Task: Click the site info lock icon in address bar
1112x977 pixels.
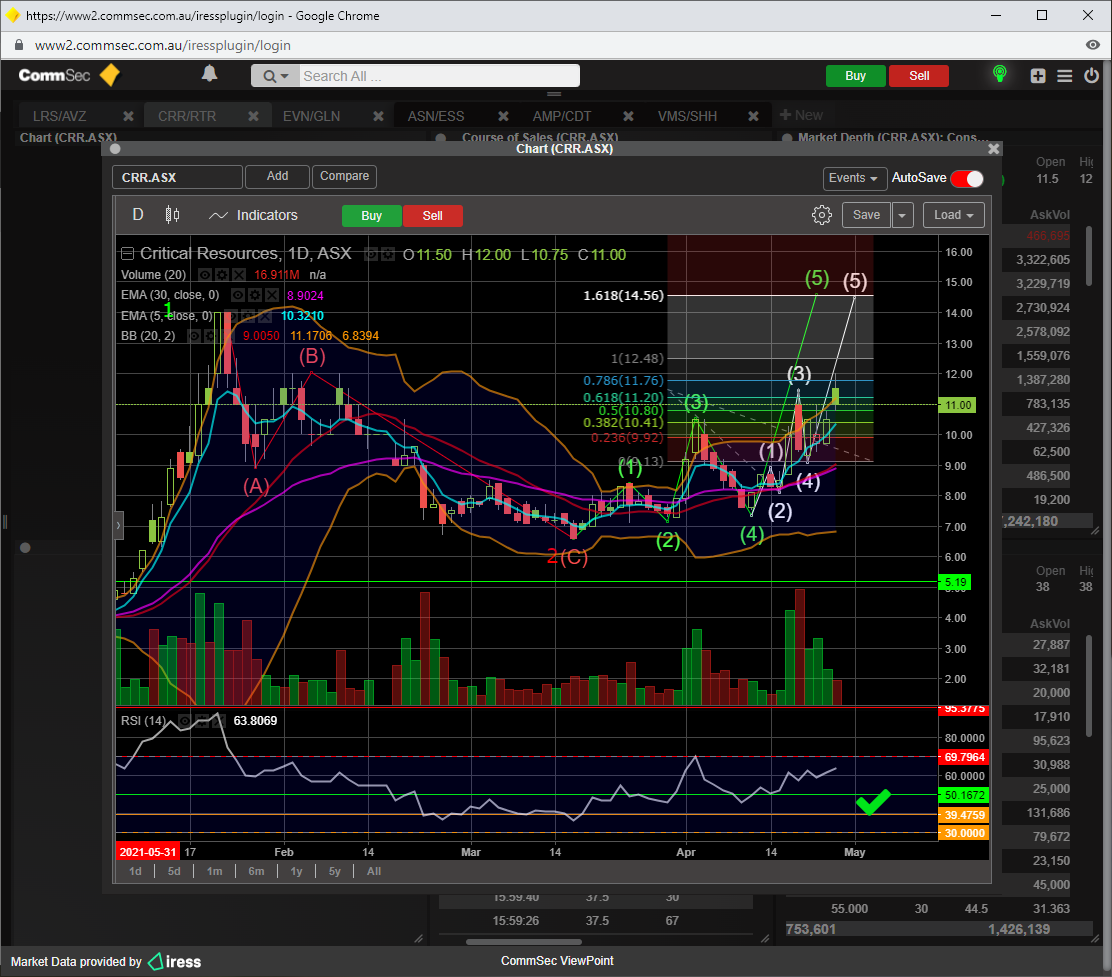Action: pos(19,45)
